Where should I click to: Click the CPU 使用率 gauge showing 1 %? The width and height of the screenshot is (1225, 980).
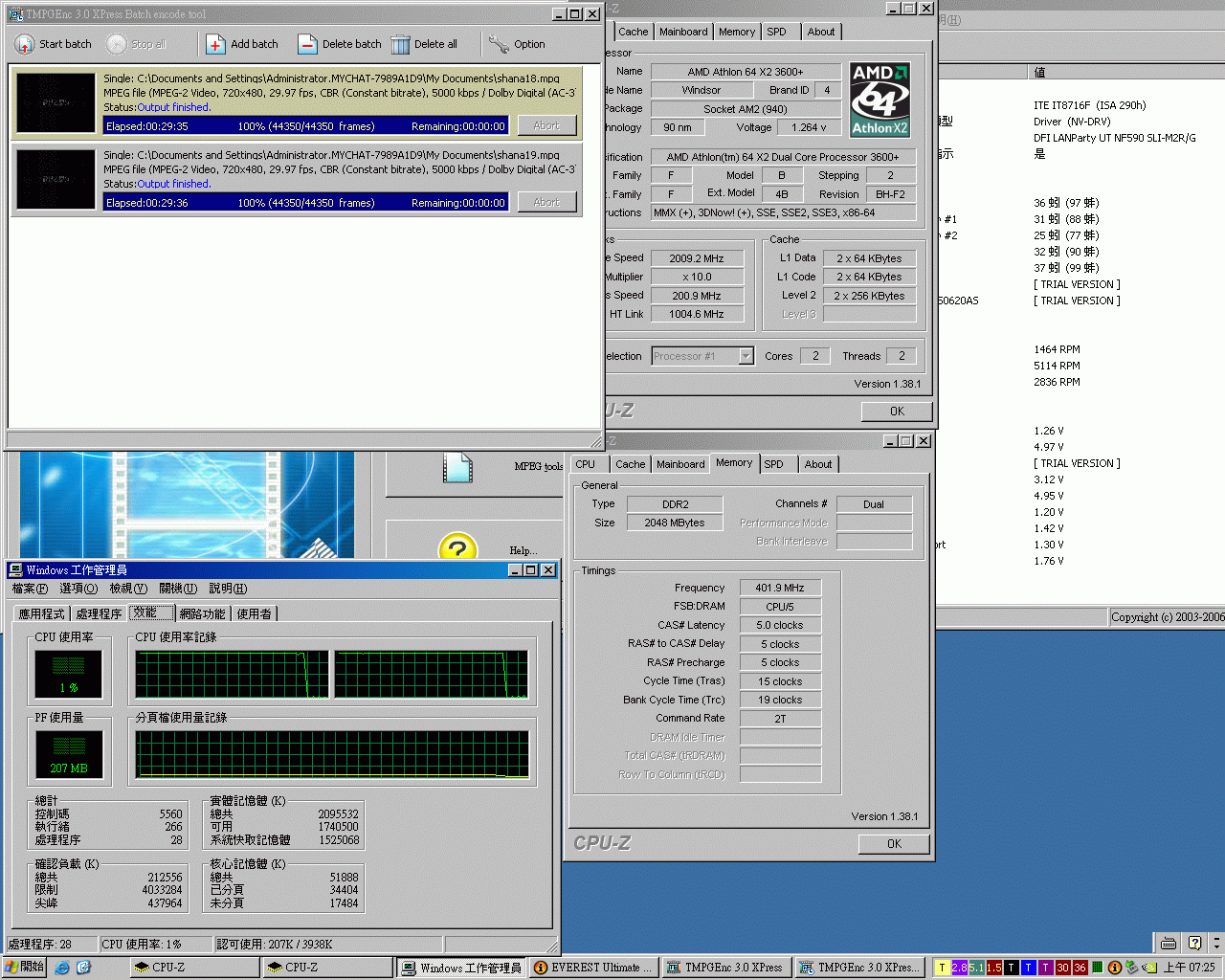(69, 674)
